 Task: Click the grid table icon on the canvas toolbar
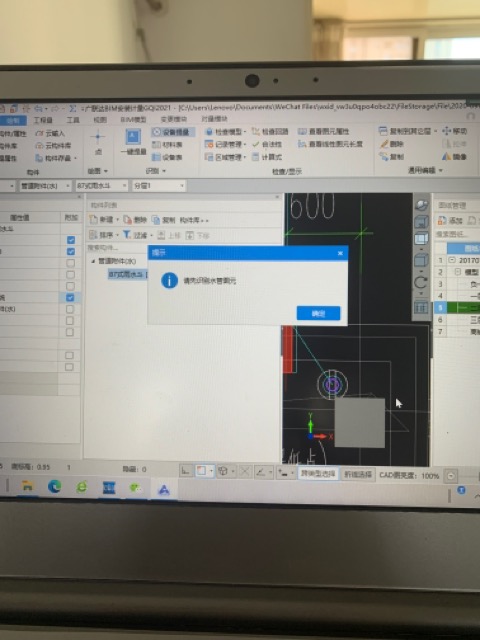[421, 307]
